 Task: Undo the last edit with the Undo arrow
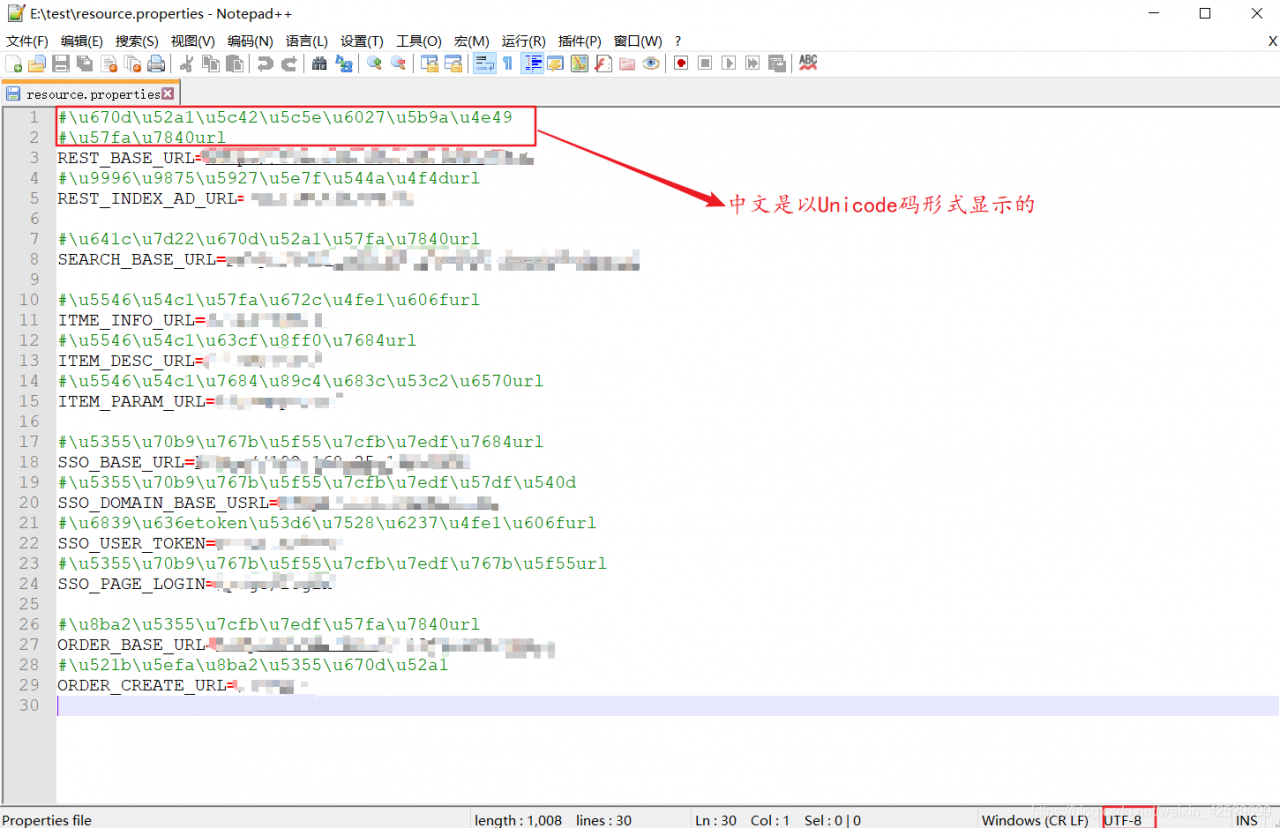coord(265,64)
